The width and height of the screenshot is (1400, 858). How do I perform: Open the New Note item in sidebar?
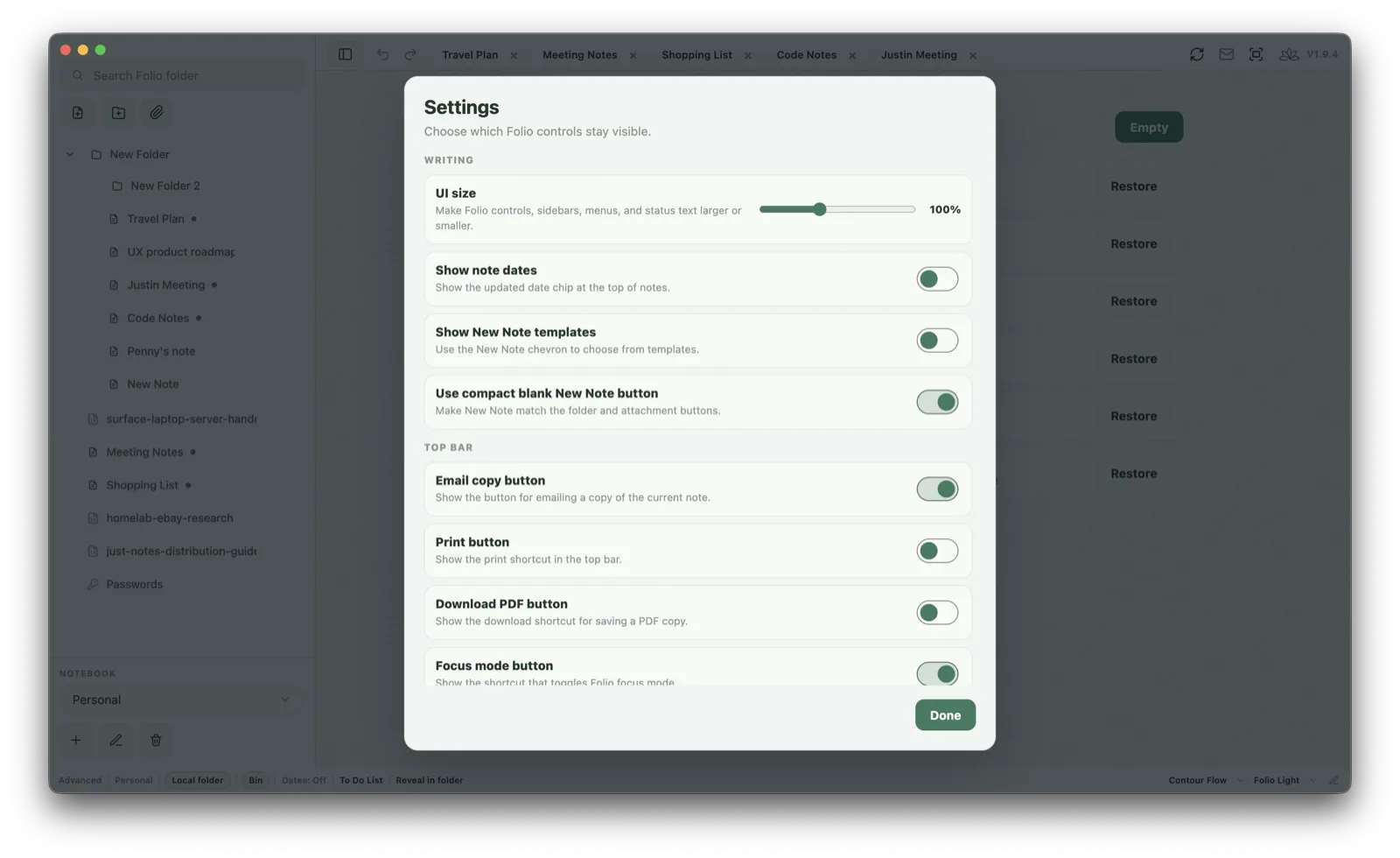(152, 384)
